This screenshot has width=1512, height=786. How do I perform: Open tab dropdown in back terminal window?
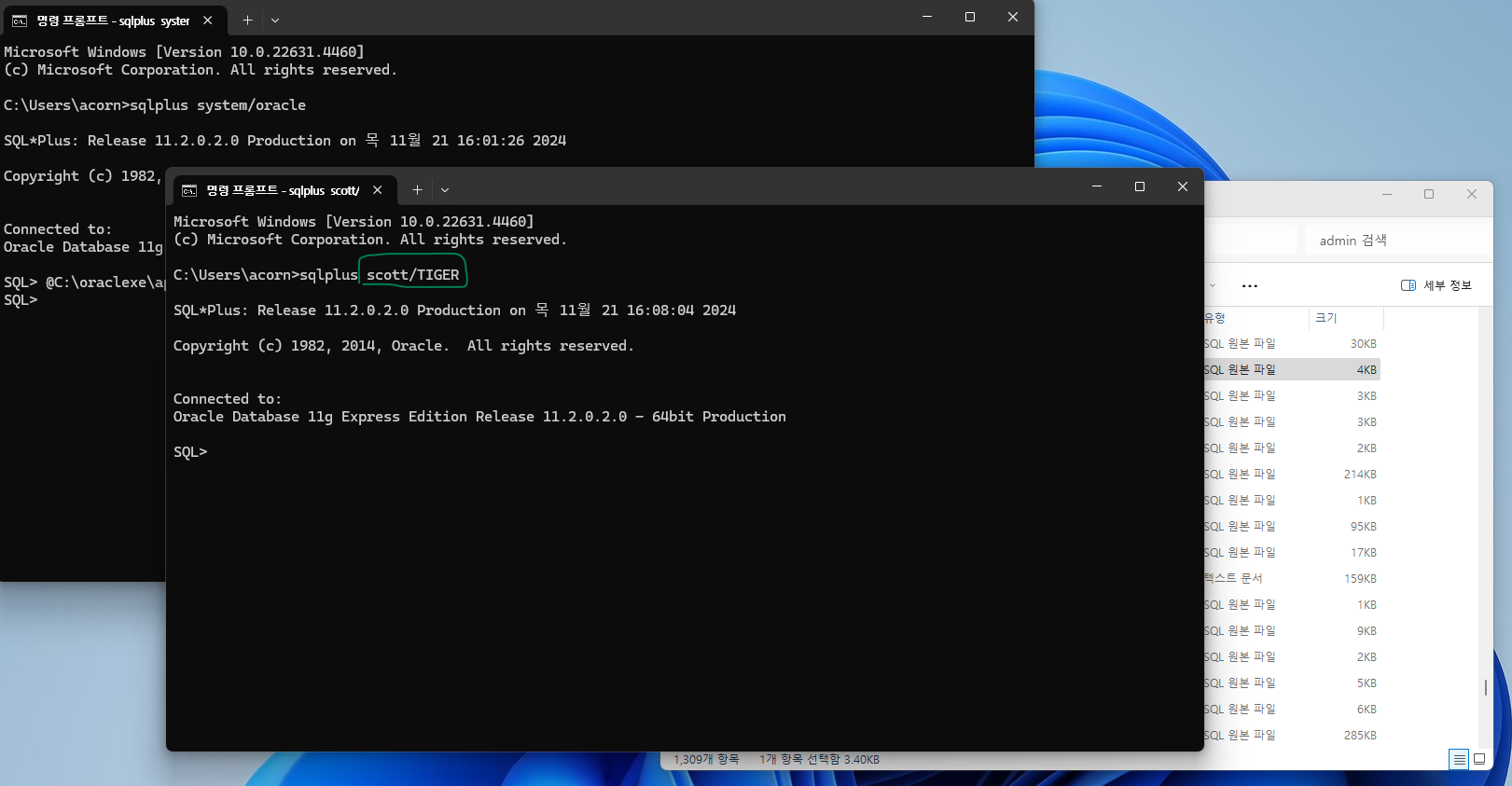275,21
